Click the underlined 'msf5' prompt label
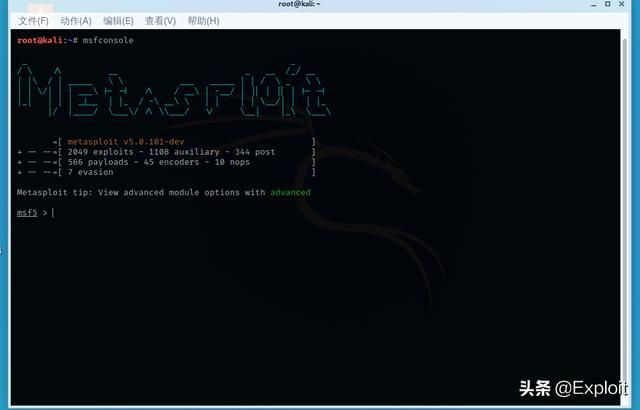 click(x=27, y=213)
